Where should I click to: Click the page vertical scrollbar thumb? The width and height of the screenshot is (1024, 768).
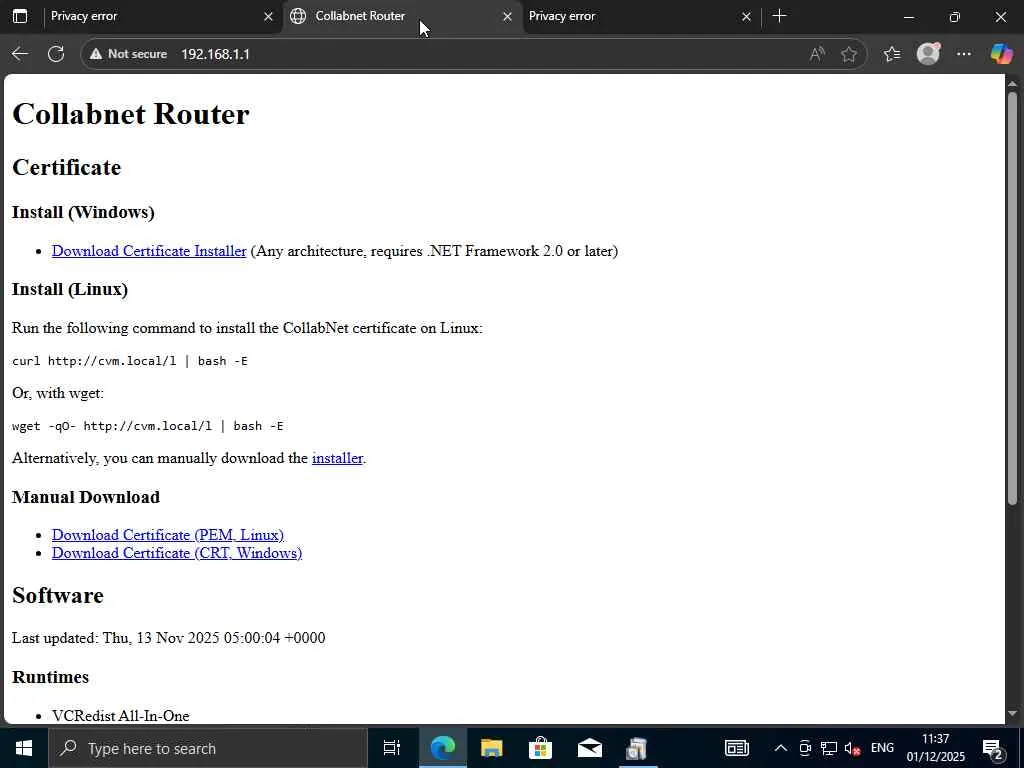tap(1012, 297)
